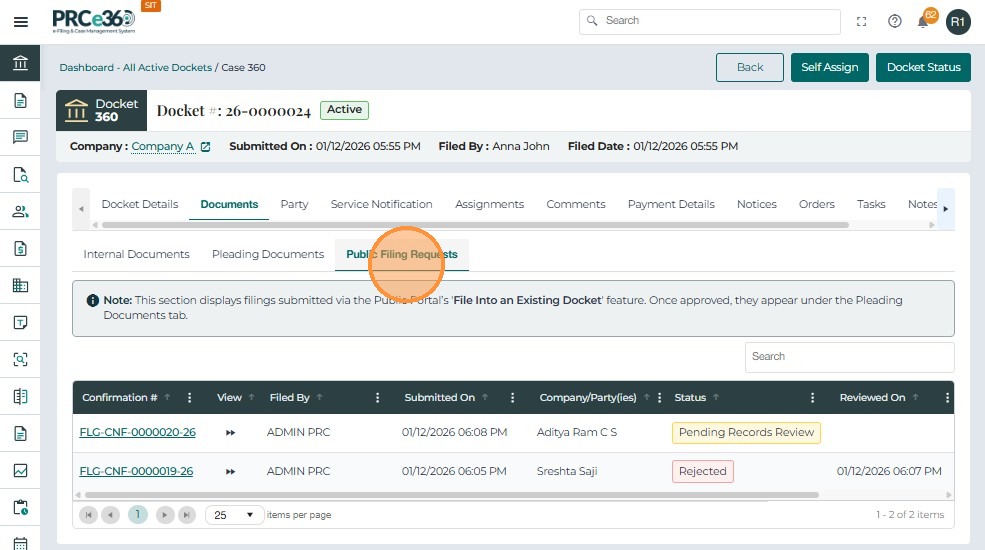The width and height of the screenshot is (985, 550).
Task: Click the Self Assign button
Action: (829, 67)
